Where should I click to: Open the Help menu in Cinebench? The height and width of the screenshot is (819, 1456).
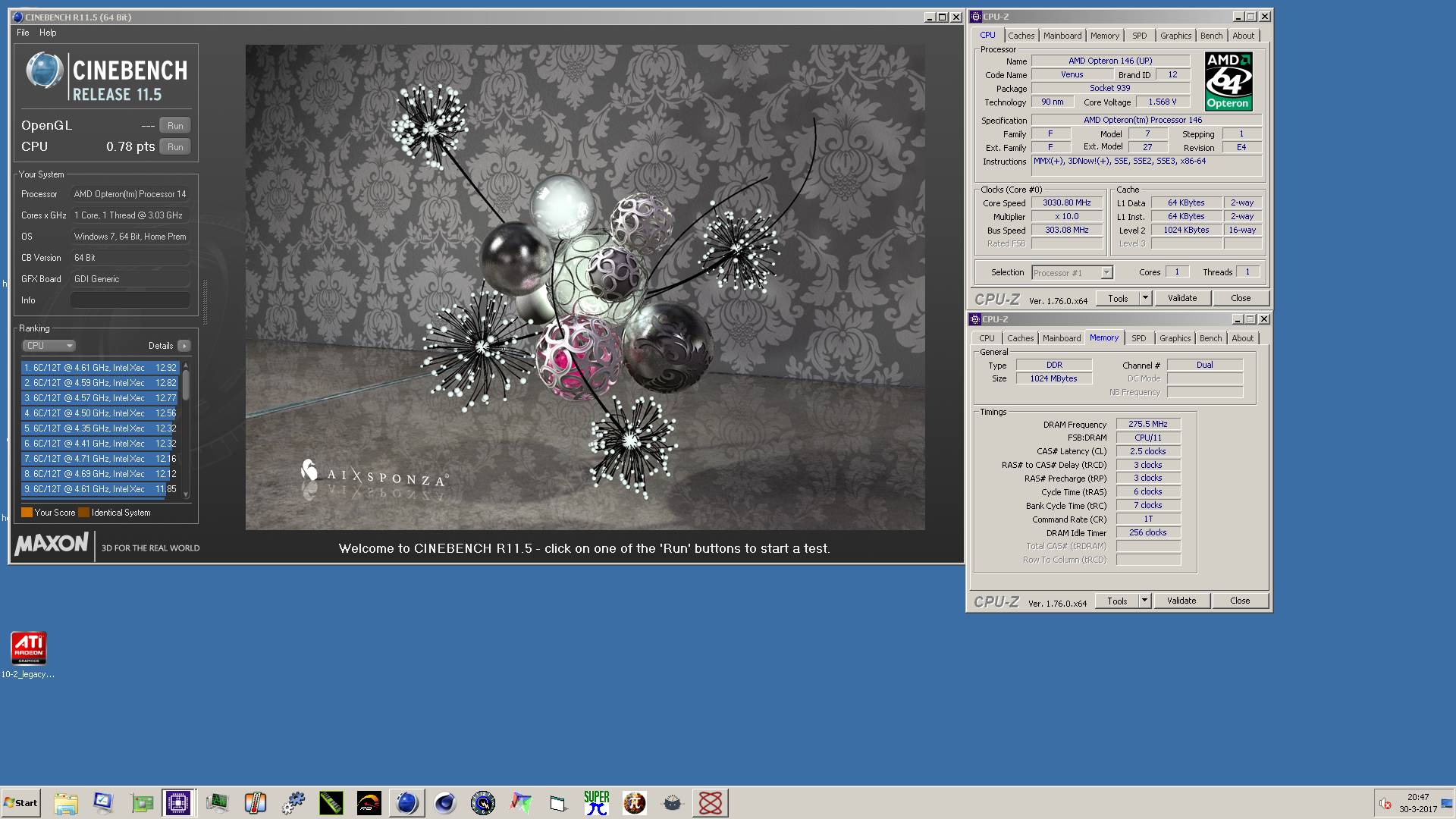48,33
